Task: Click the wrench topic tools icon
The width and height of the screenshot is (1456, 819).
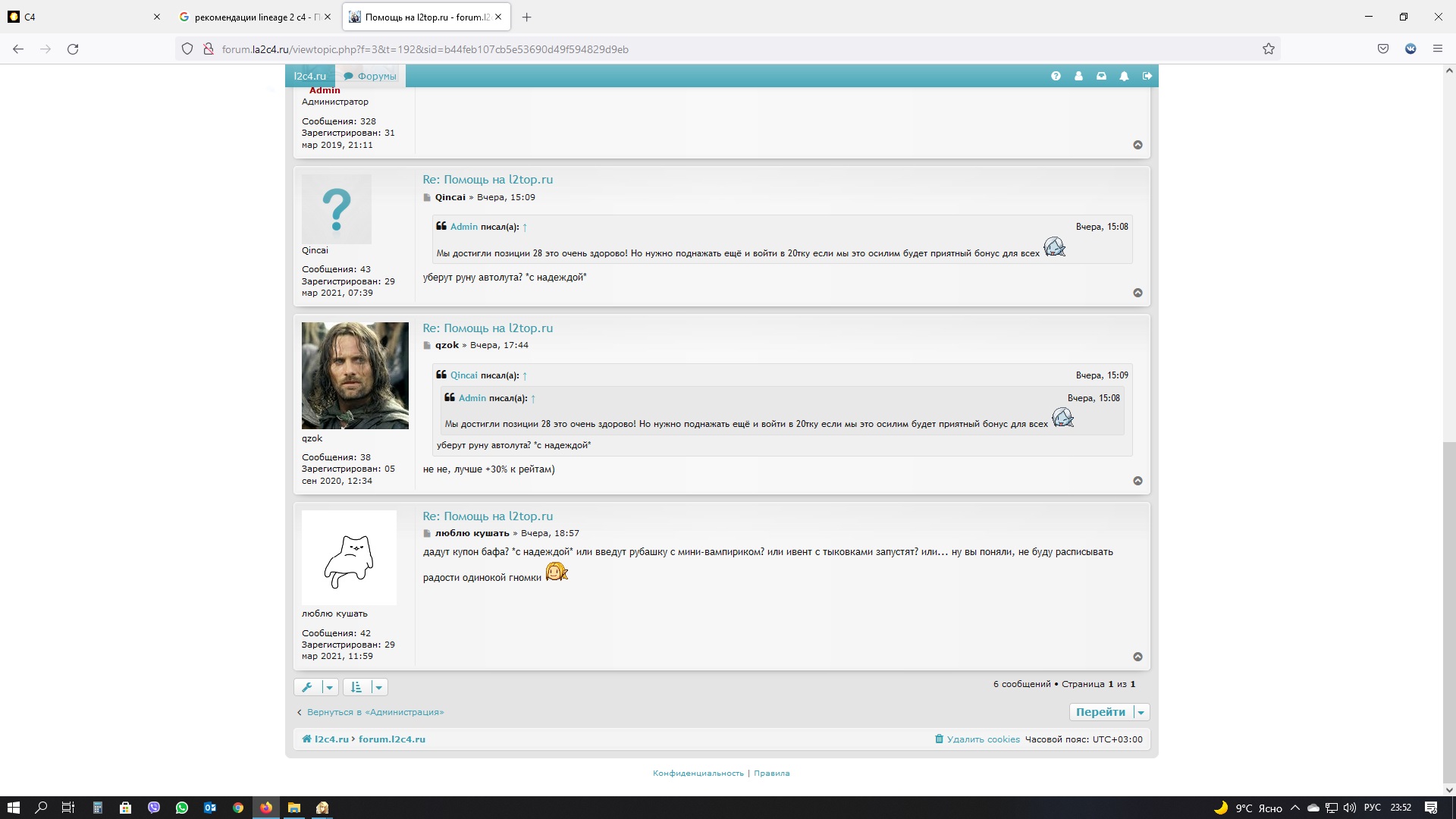Action: (307, 687)
